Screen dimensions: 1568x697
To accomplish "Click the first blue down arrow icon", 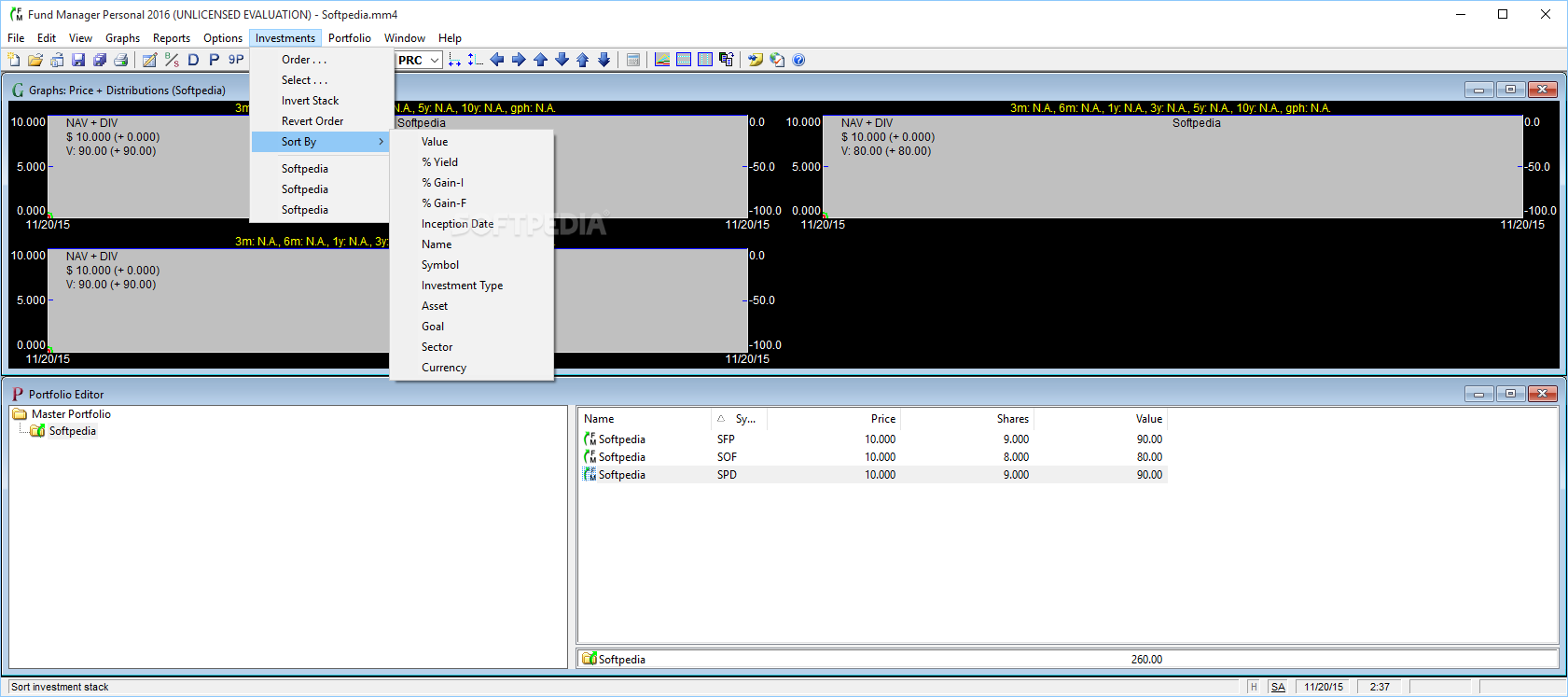I will coord(562,60).
